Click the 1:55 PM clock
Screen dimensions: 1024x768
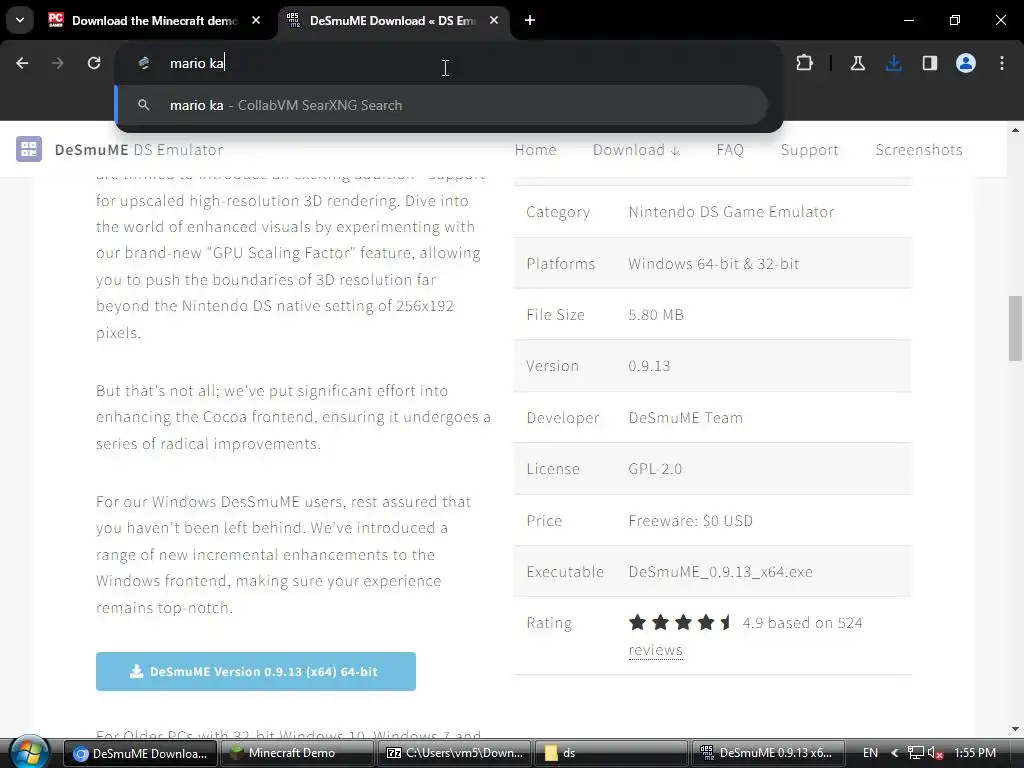click(x=975, y=753)
